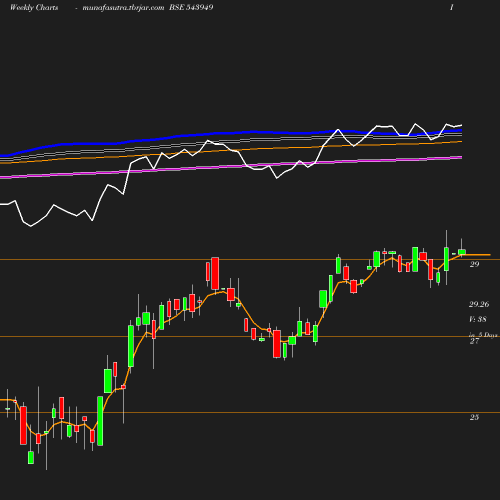Select the current price value 29.26
Viewport: 500px width, 500px height.
click(x=479, y=304)
